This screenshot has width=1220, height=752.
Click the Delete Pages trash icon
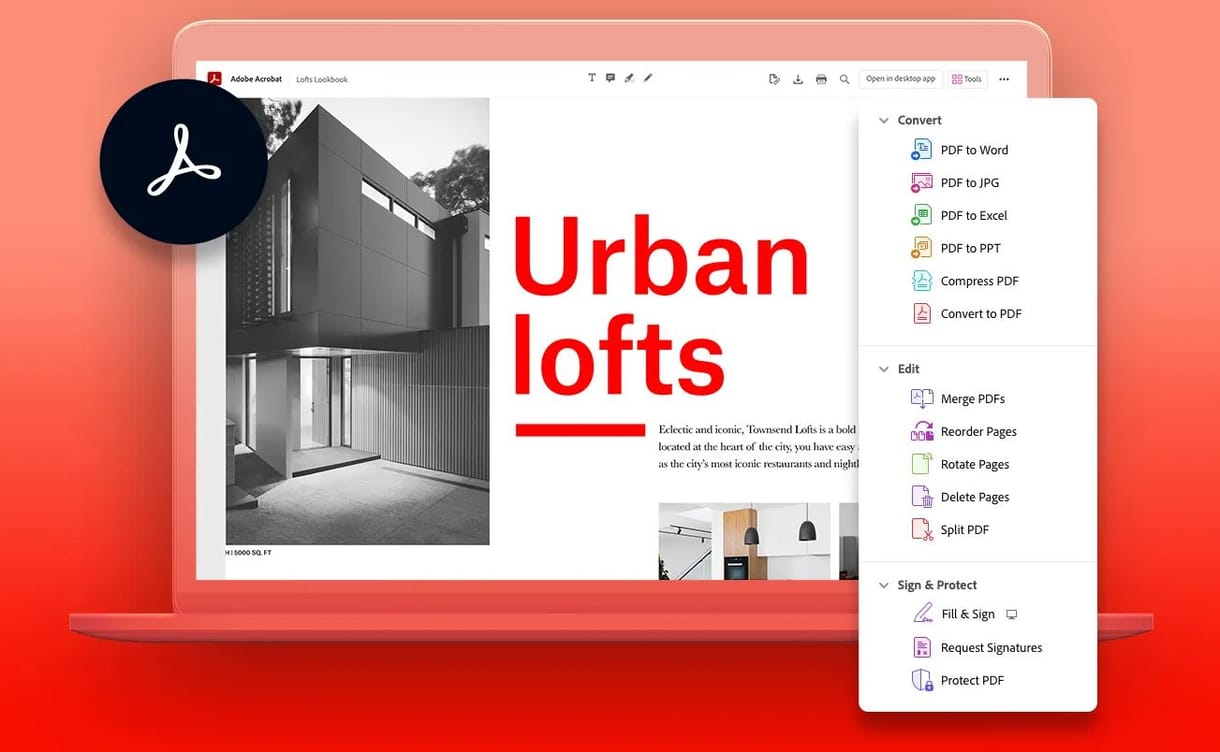pyautogui.click(x=921, y=497)
